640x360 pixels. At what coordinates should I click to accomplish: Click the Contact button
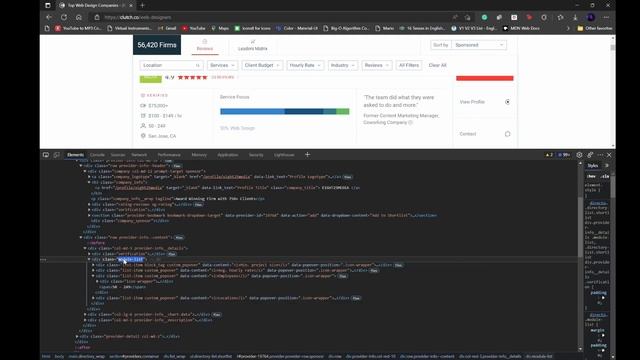click(485, 134)
